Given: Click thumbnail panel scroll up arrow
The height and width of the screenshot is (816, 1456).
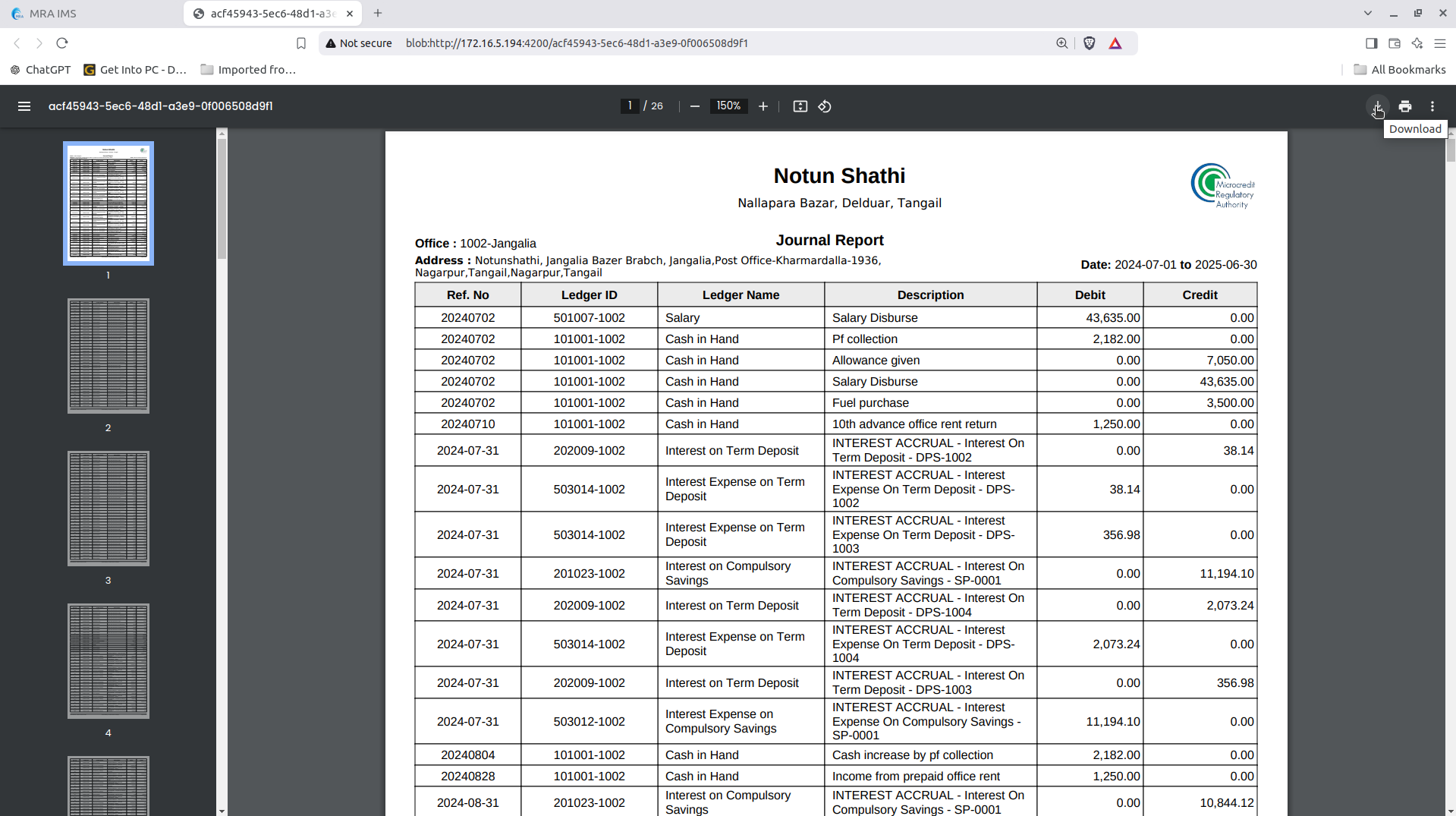Looking at the screenshot, I should click(222, 134).
